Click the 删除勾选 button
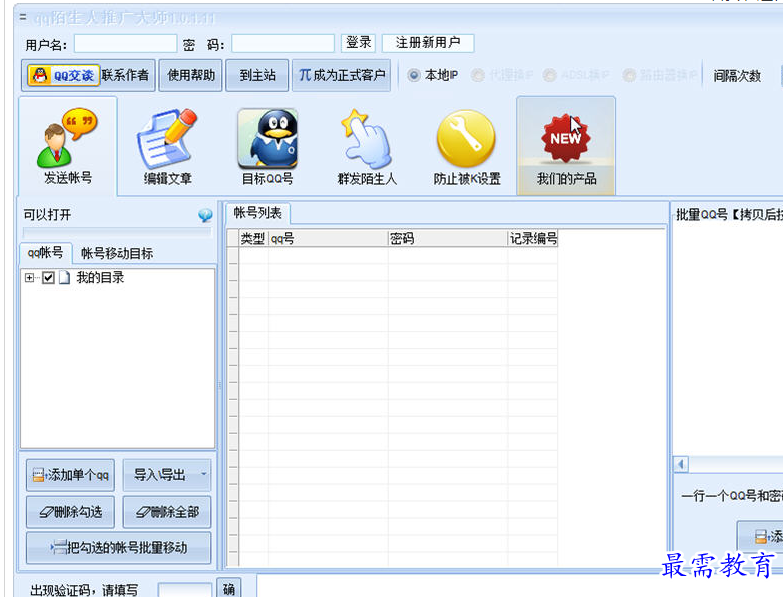 70,512
